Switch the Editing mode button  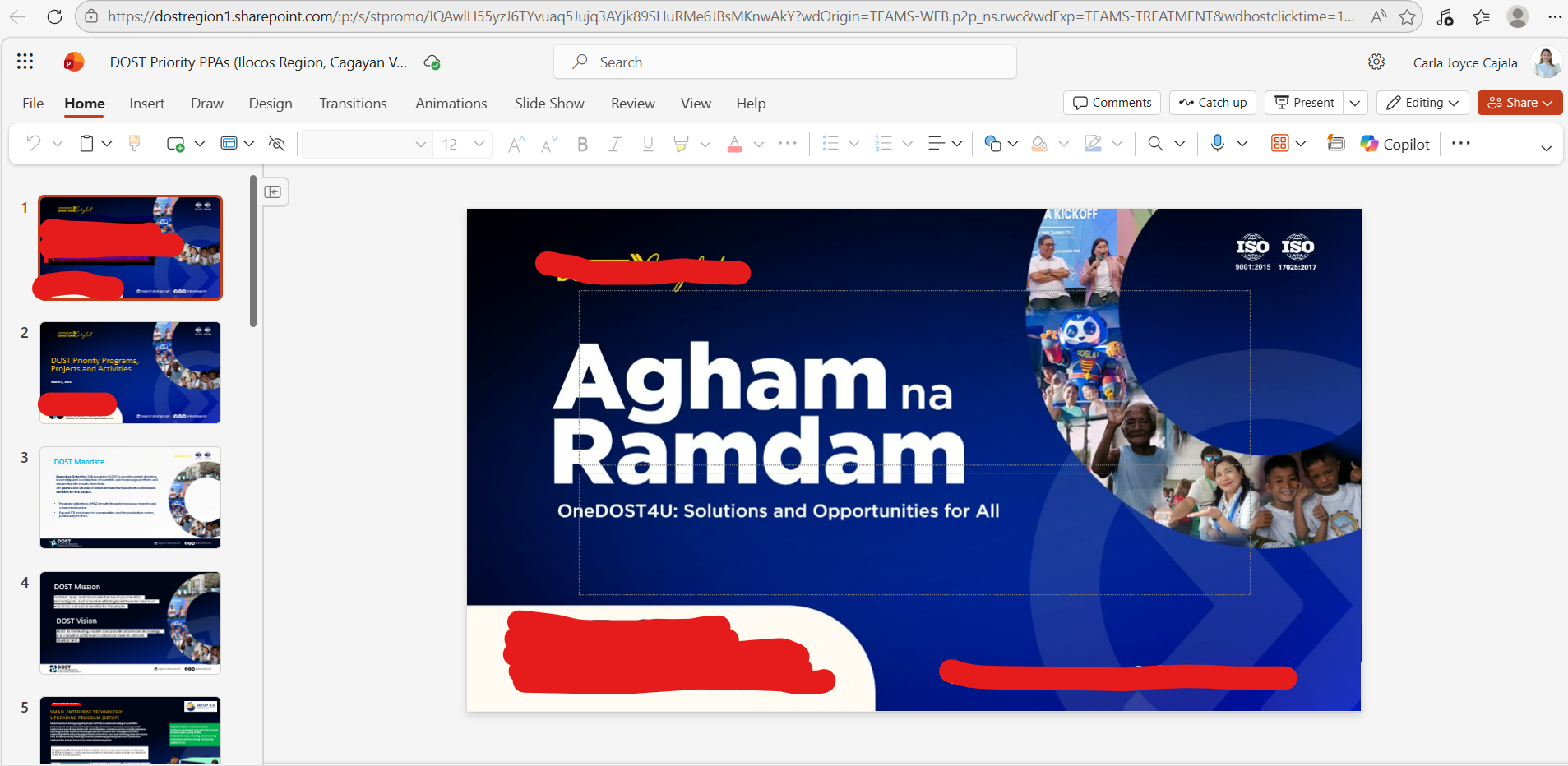(x=1422, y=103)
